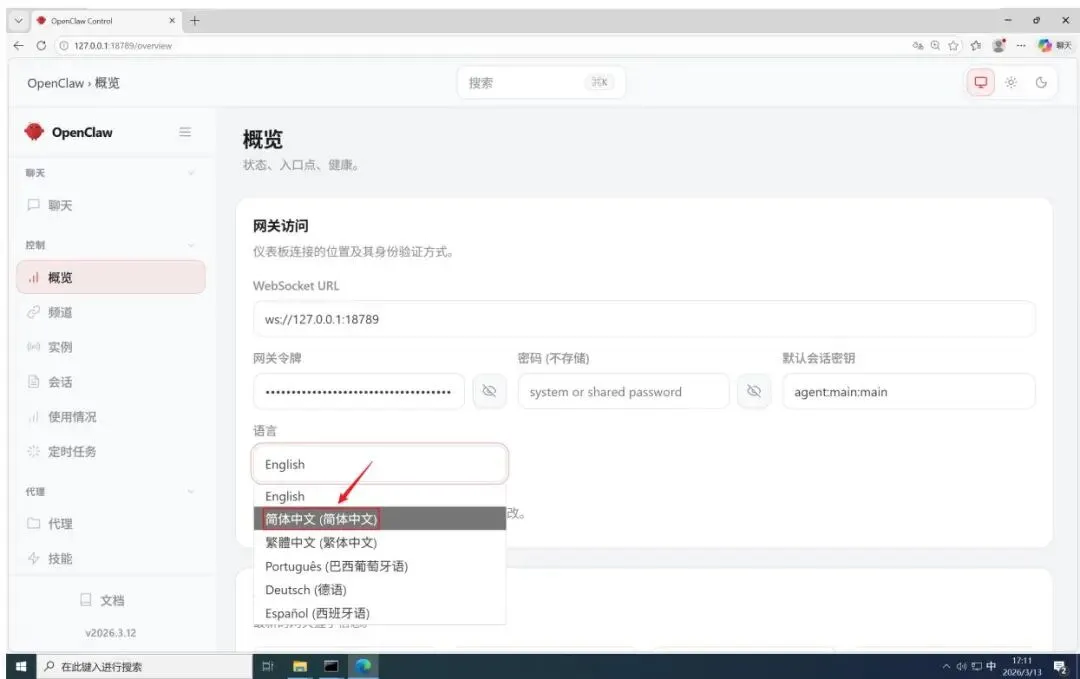Open new browser tab plus button
The image size is (1080, 679).
pyautogui.click(x=194, y=21)
